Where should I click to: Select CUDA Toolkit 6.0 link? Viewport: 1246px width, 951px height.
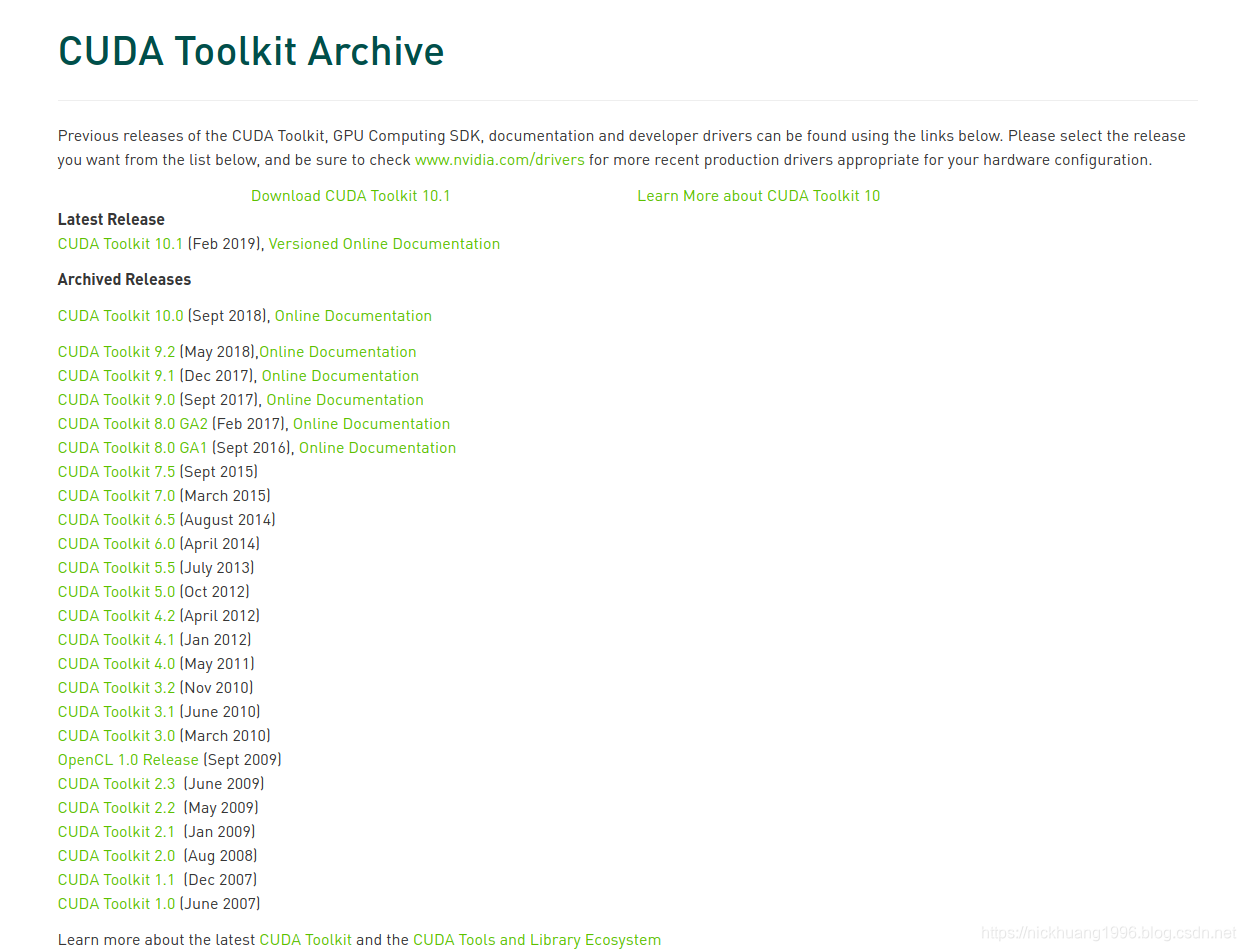[116, 544]
